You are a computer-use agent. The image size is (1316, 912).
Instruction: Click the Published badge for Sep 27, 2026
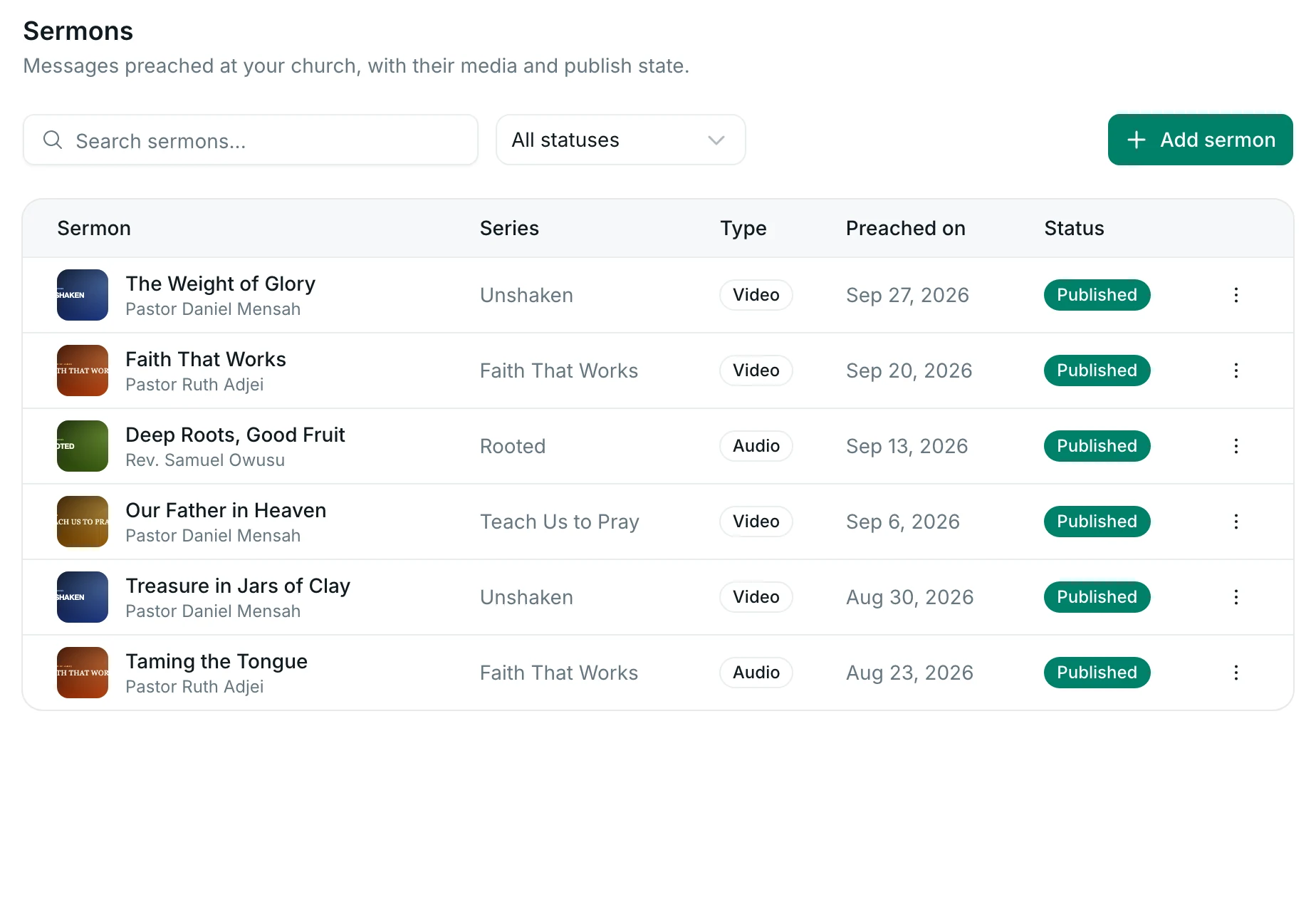(1097, 295)
